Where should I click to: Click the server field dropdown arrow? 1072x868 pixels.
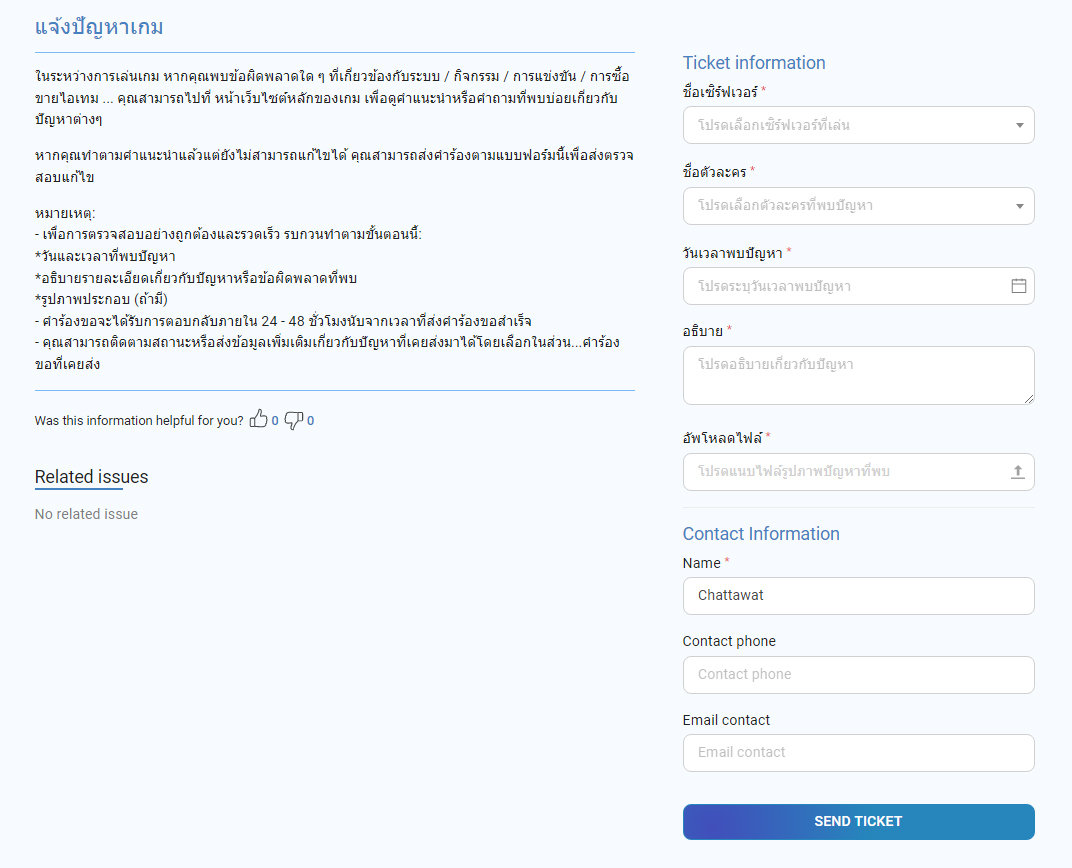[x=1019, y=126]
